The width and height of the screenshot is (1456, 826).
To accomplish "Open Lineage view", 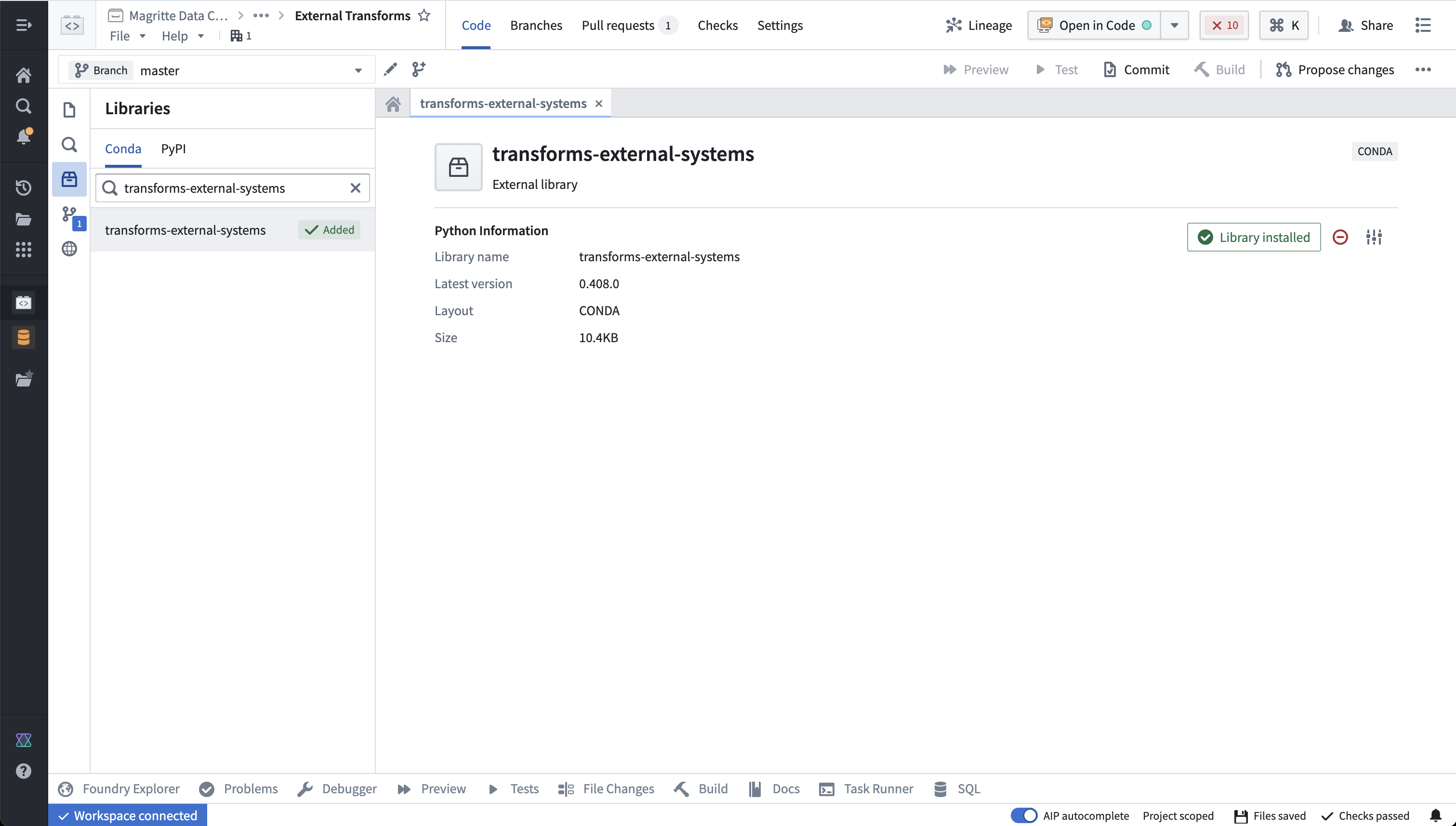I will 979,26.
